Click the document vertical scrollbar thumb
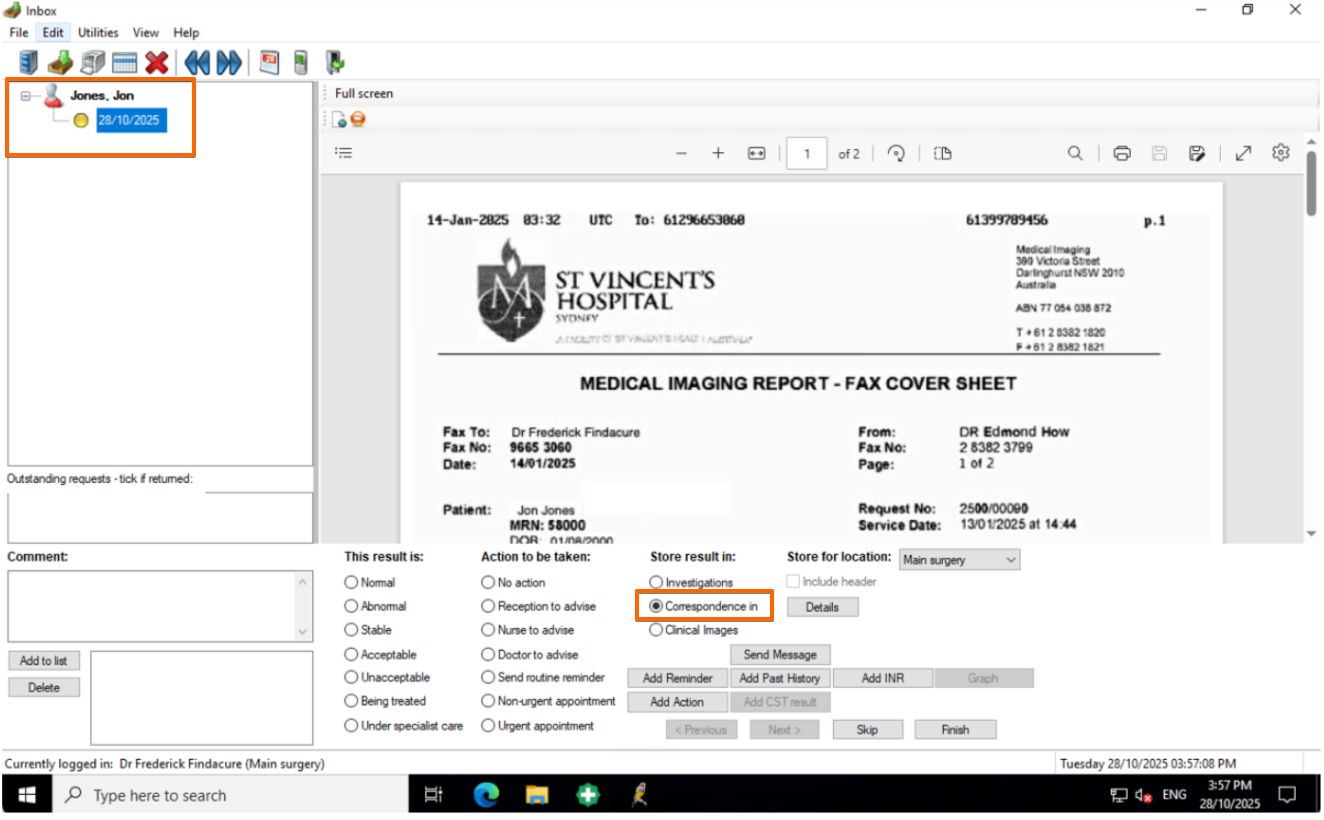 1311,185
